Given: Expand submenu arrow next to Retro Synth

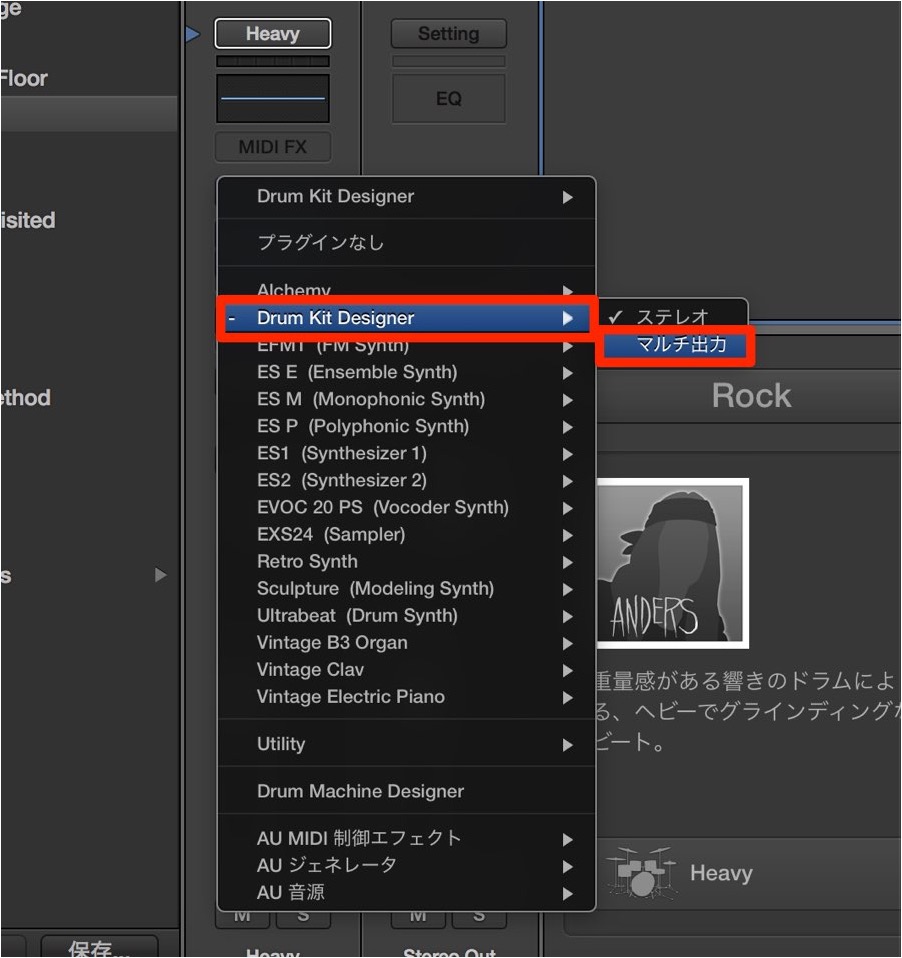Looking at the screenshot, I should [568, 562].
